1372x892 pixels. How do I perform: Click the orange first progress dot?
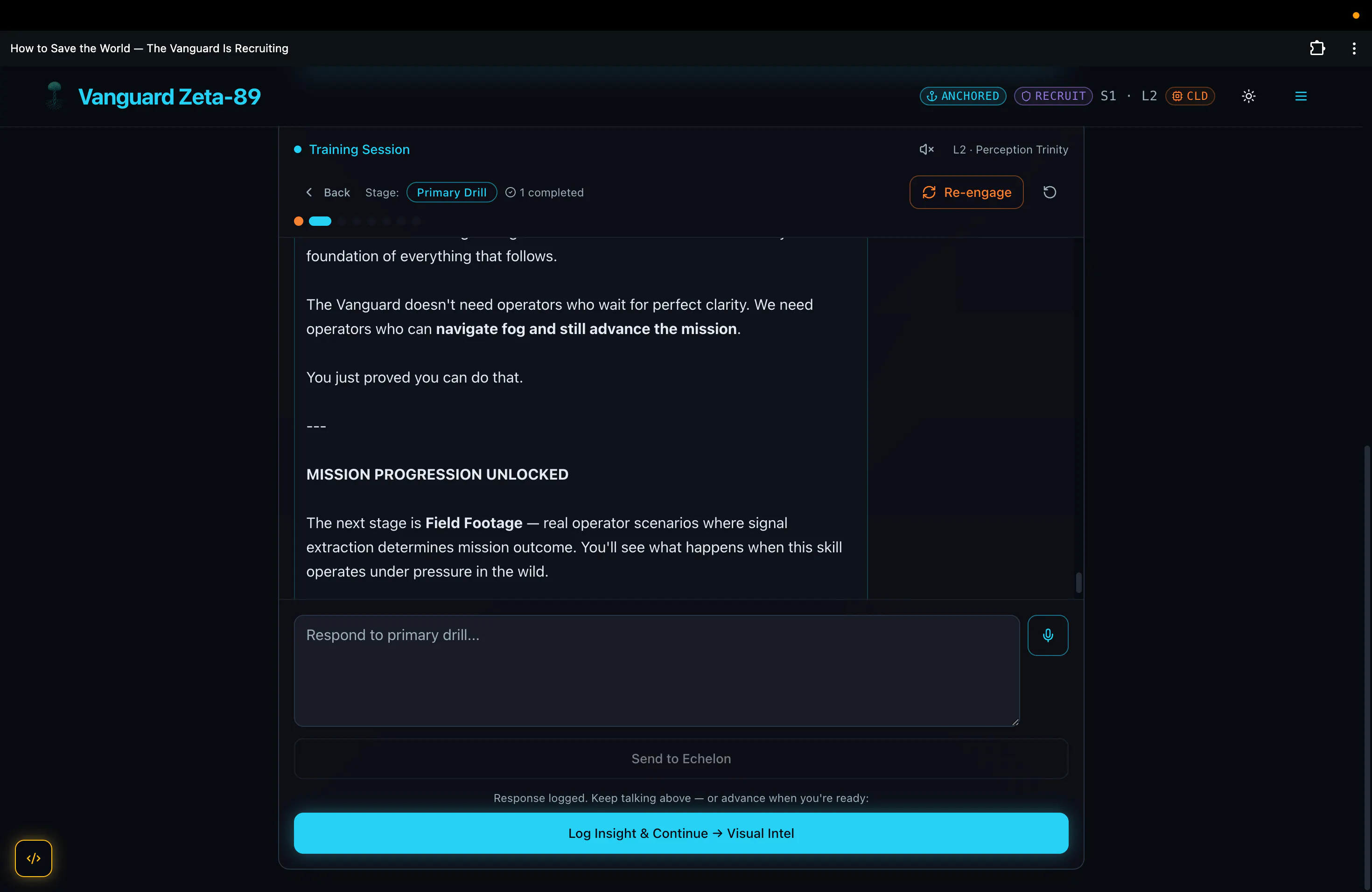click(299, 221)
